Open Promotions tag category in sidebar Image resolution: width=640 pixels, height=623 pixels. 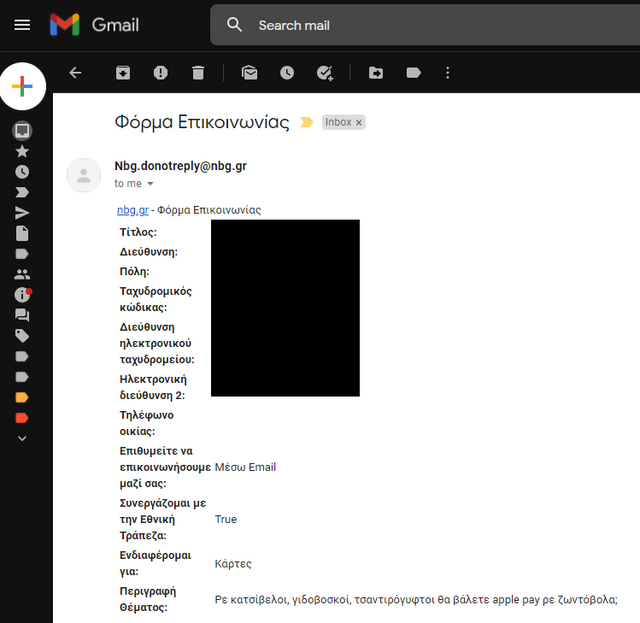pos(22,336)
